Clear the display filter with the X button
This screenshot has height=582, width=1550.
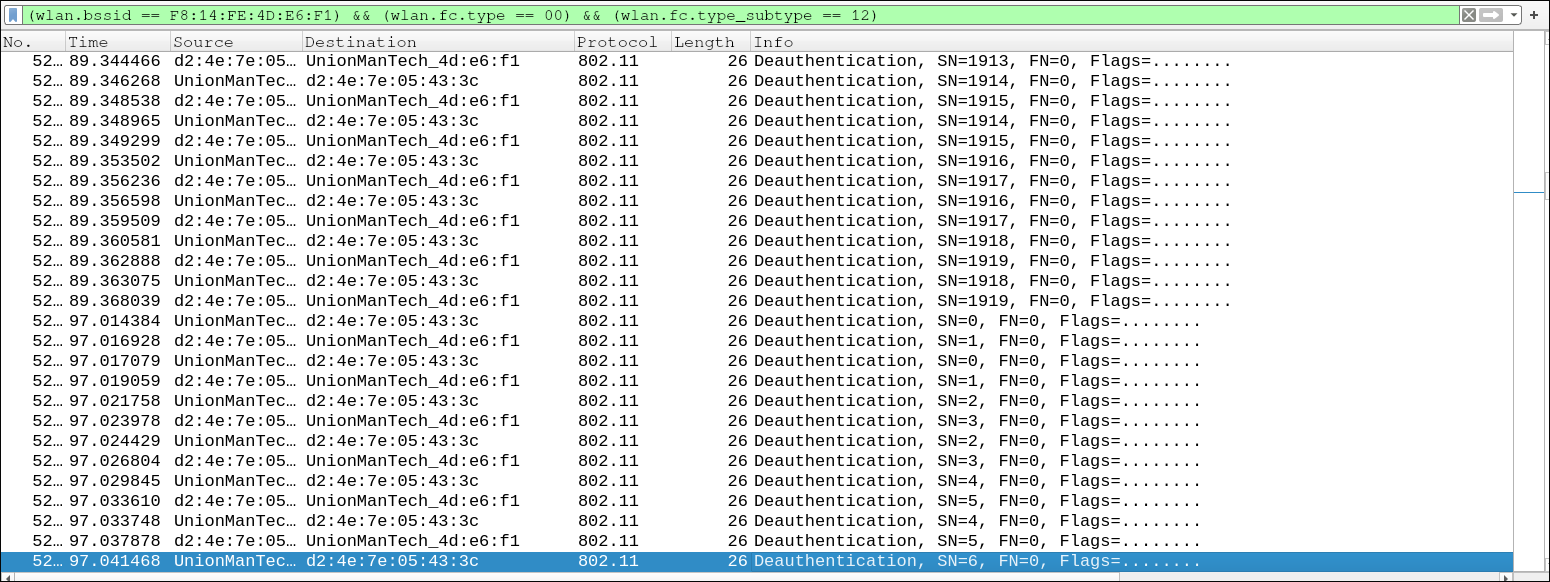[1469, 15]
